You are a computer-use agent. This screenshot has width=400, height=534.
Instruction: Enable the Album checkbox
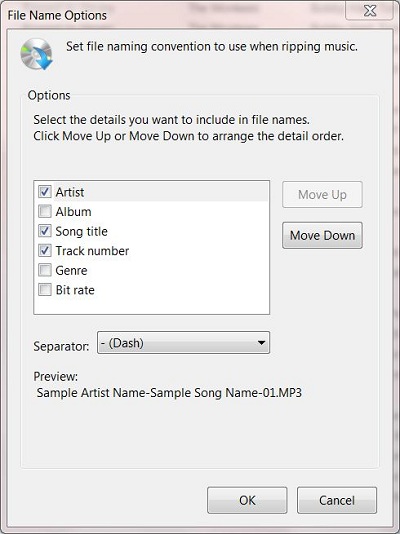pyautogui.click(x=45, y=211)
